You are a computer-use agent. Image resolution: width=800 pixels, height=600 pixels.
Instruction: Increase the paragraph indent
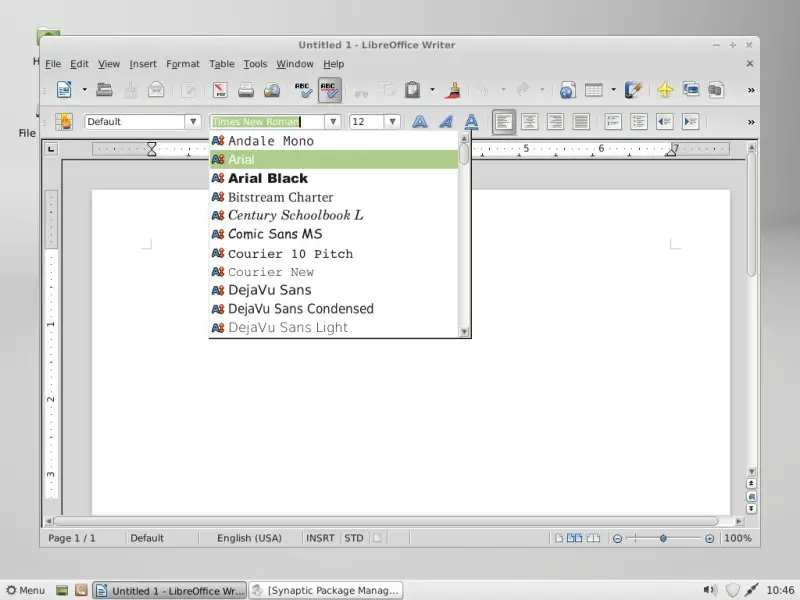tap(690, 121)
